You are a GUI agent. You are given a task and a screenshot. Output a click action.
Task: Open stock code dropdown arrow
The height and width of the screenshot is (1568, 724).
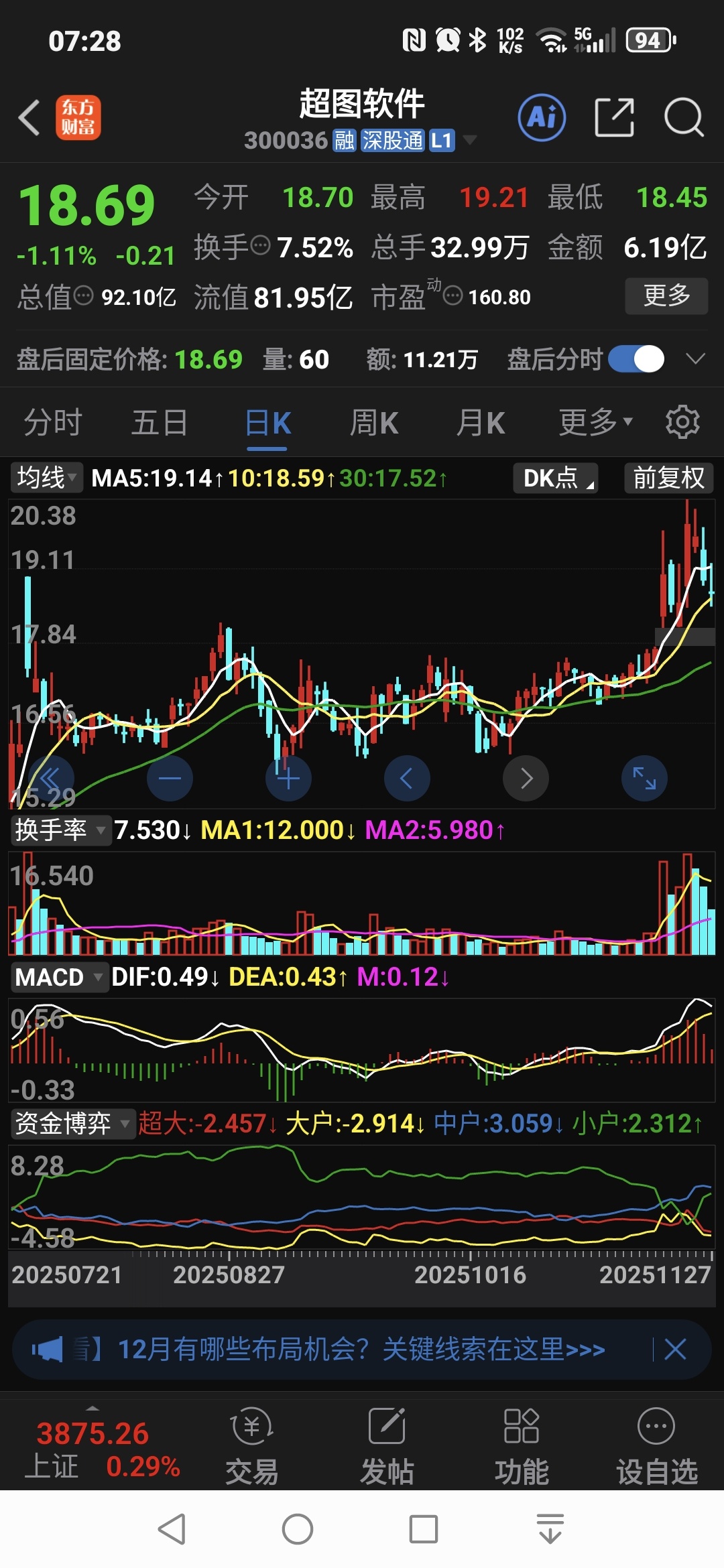point(470,140)
